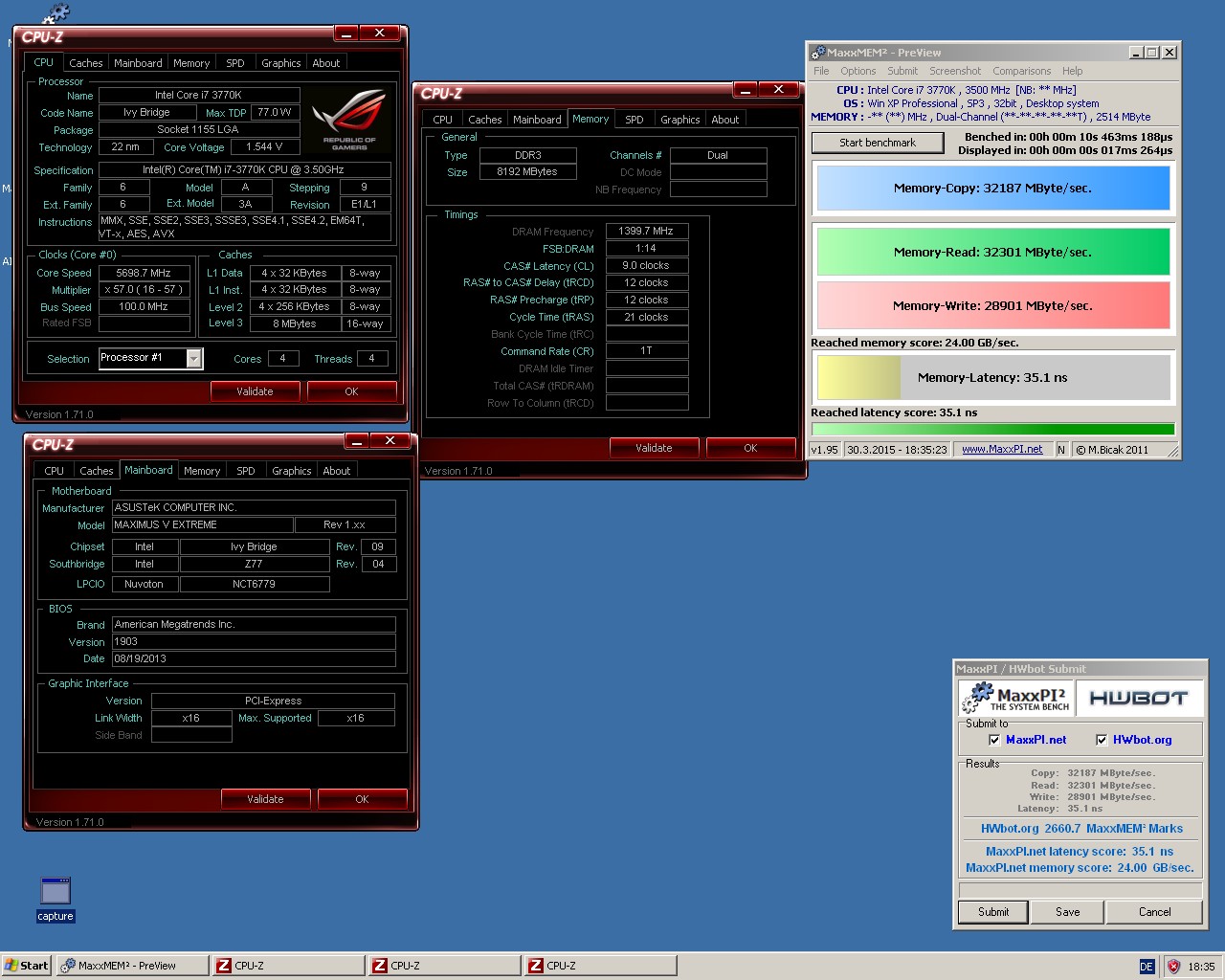This screenshot has height=980, width=1225.
Task: Click the security shield tray icon
Action: click(x=1173, y=966)
